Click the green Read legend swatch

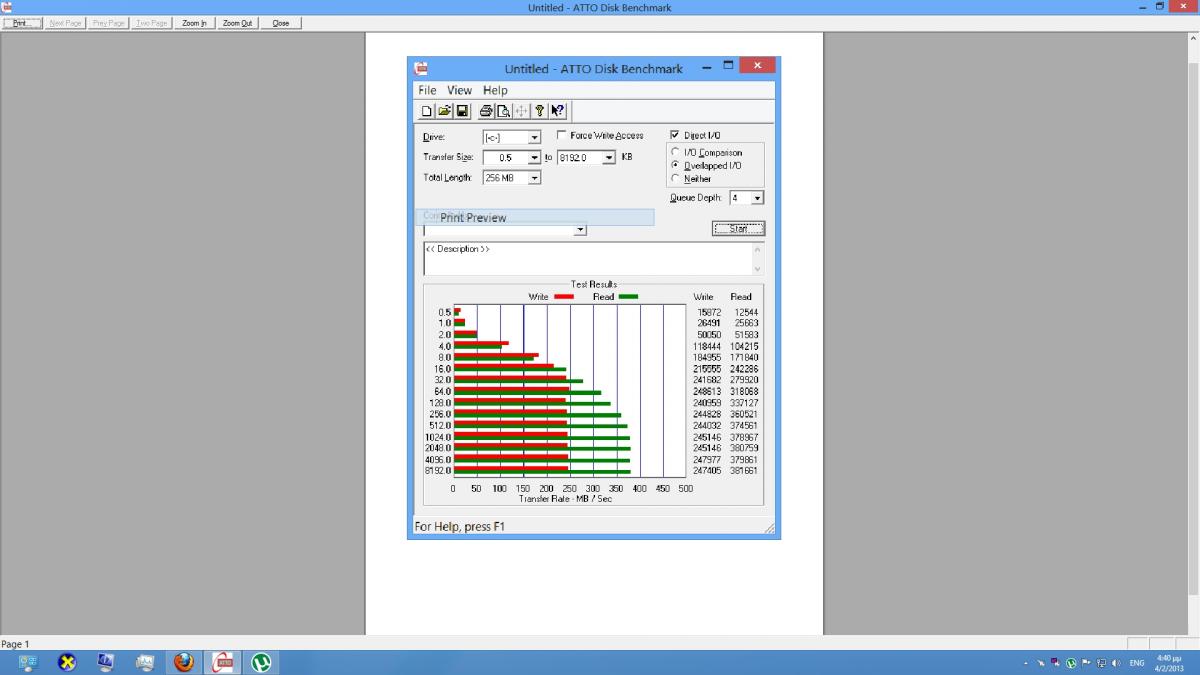pyautogui.click(x=628, y=297)
